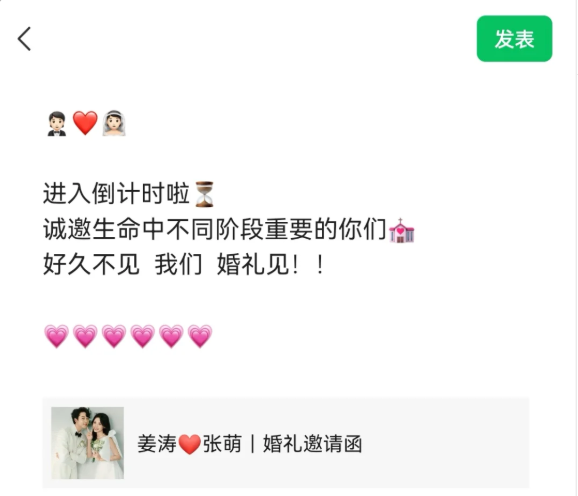Tap the back arrow icon
The image size is (578, 496).
tap(24, 38)
